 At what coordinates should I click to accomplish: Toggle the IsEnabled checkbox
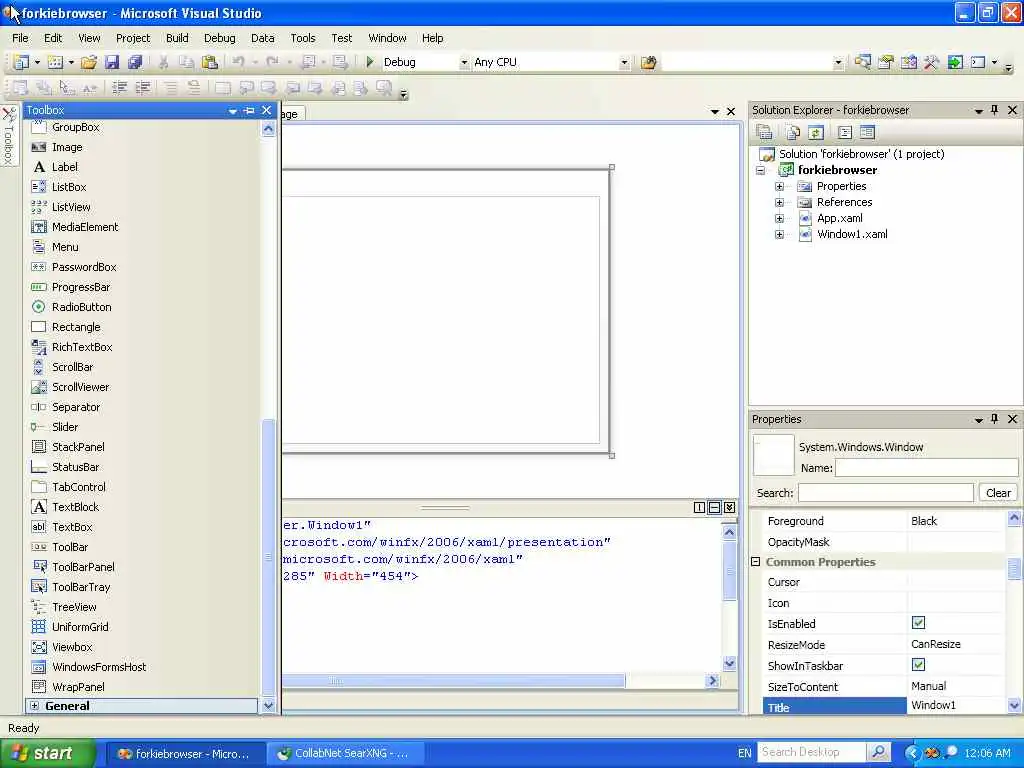click(918, 623)
